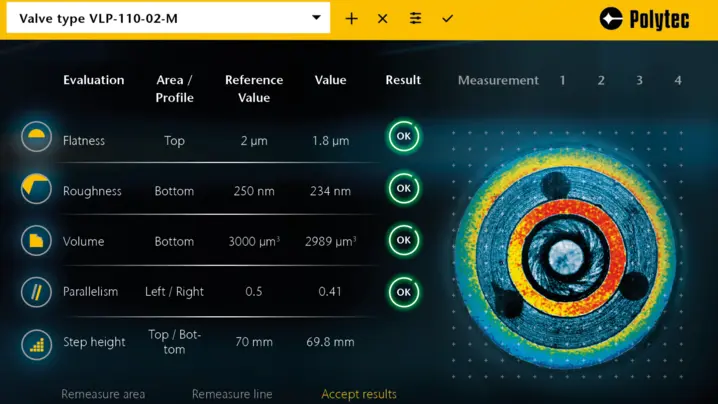Open the sliders settings icon
This screenshot has height=404, width=718.
[415, 18]
